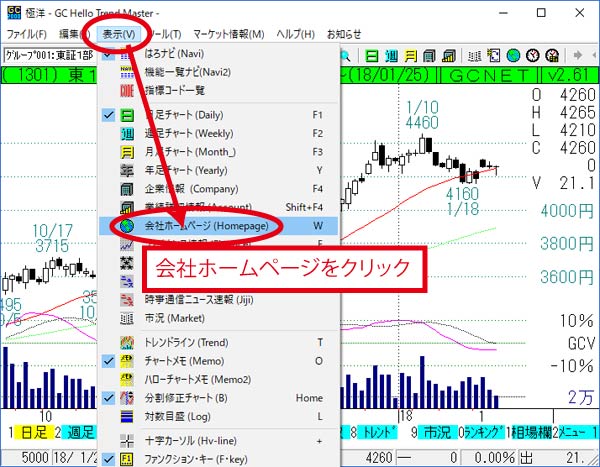Select 機能一覧ナビ (Navi2) menu entry

click(218, 72)
